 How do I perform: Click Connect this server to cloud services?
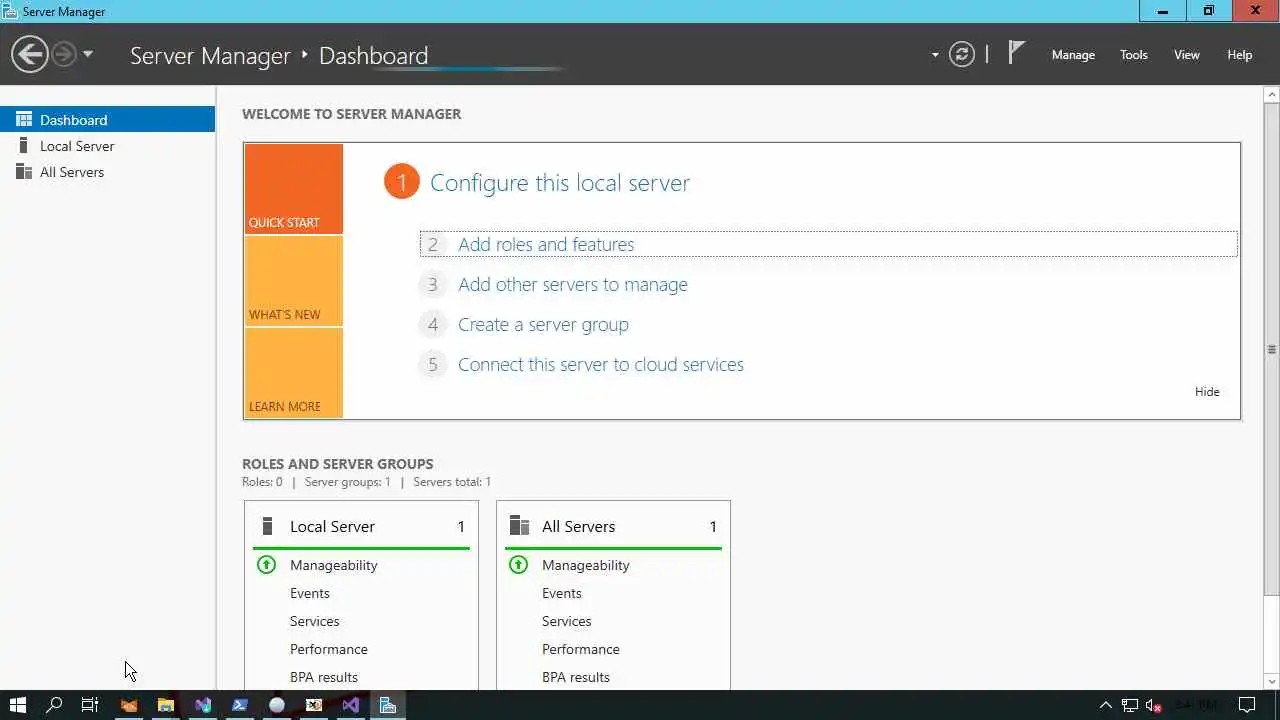click(x=601, y=365)
